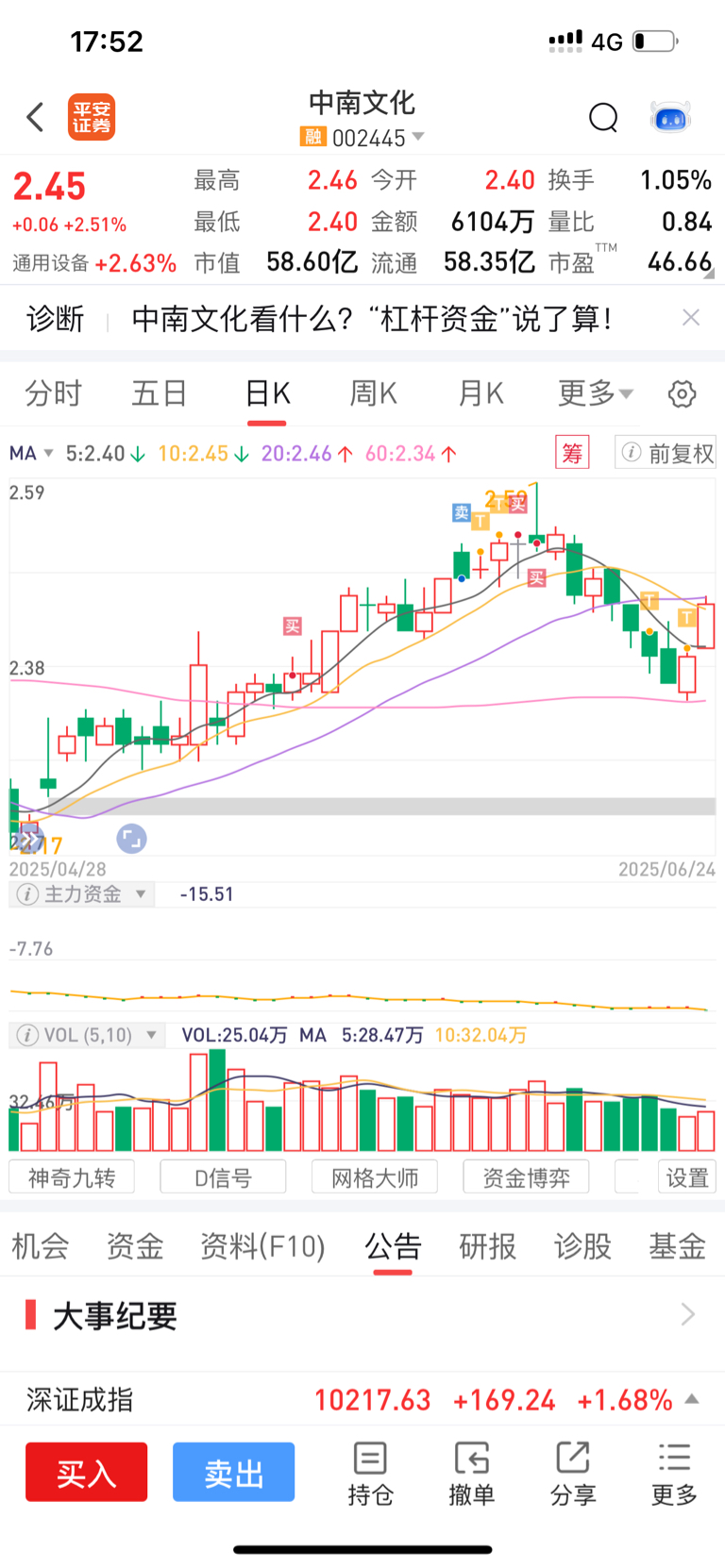
Task: Switch to 资金 tab
Action: [135, 1246]
